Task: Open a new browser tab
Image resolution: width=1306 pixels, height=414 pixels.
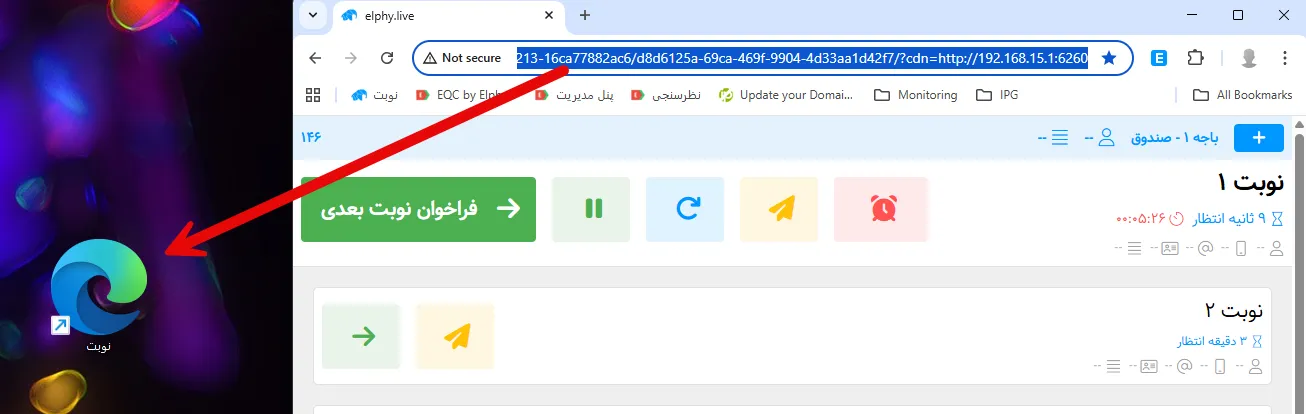Action: pyautogui.click(x=585, y=15)
